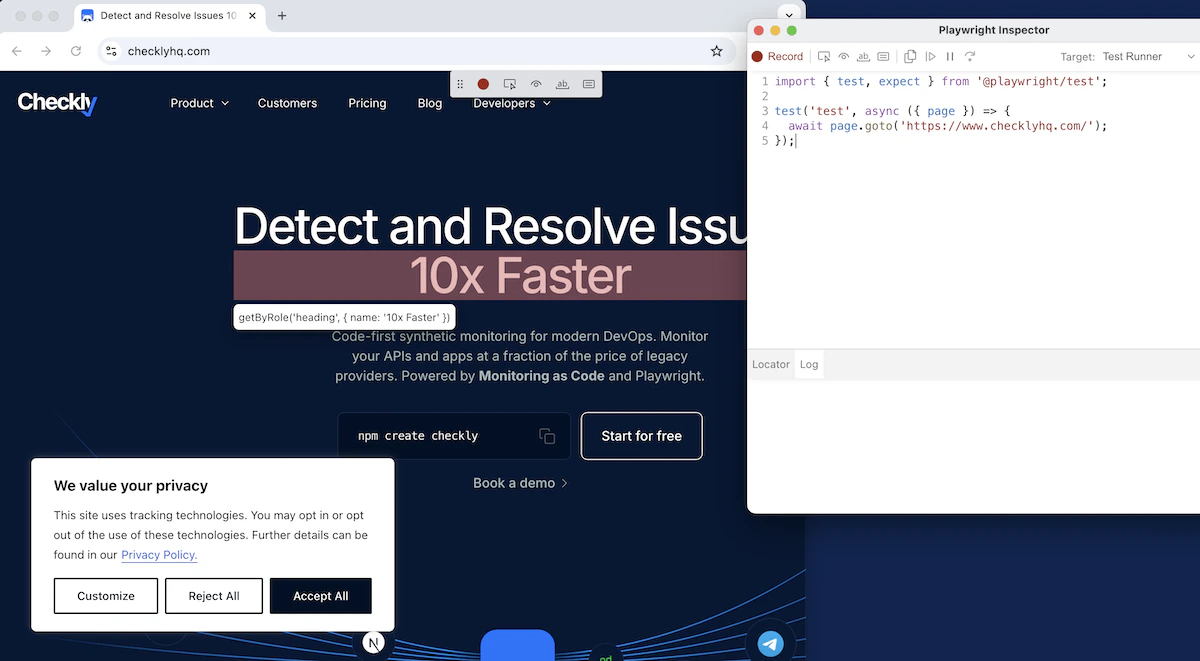The image size is (1200, 661).
Task: Toggle Record in the Playwright Inspector
Action: click(x=778, y=56)
